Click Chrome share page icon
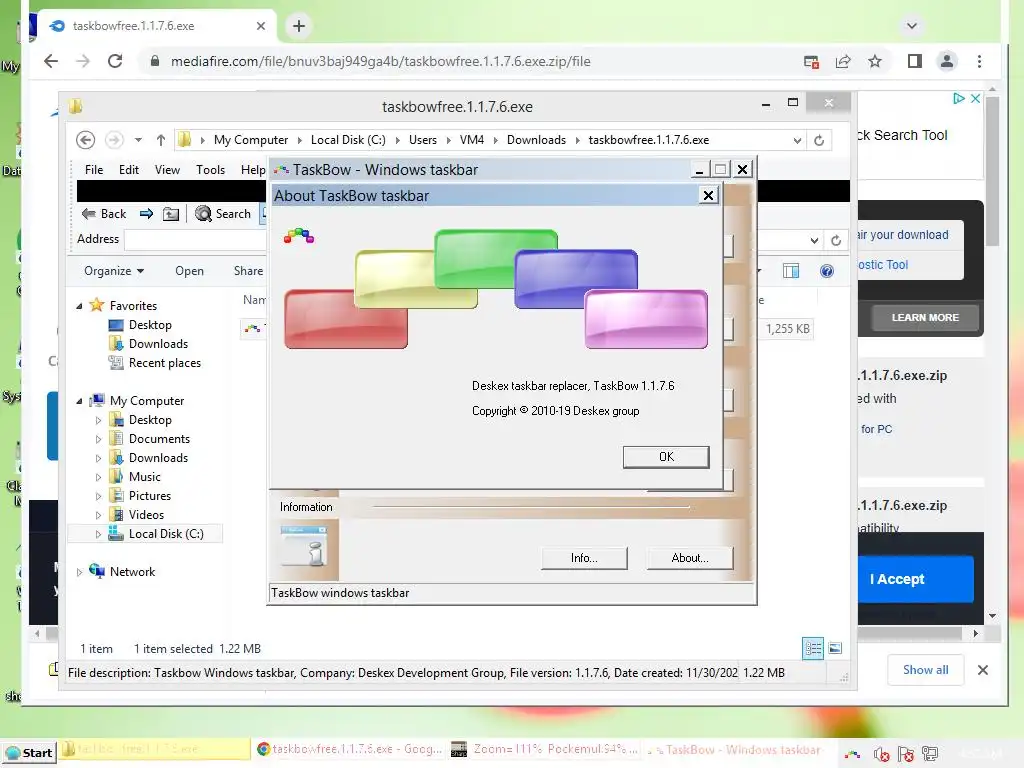This screenshot has width=1024, height=768. 843,61
